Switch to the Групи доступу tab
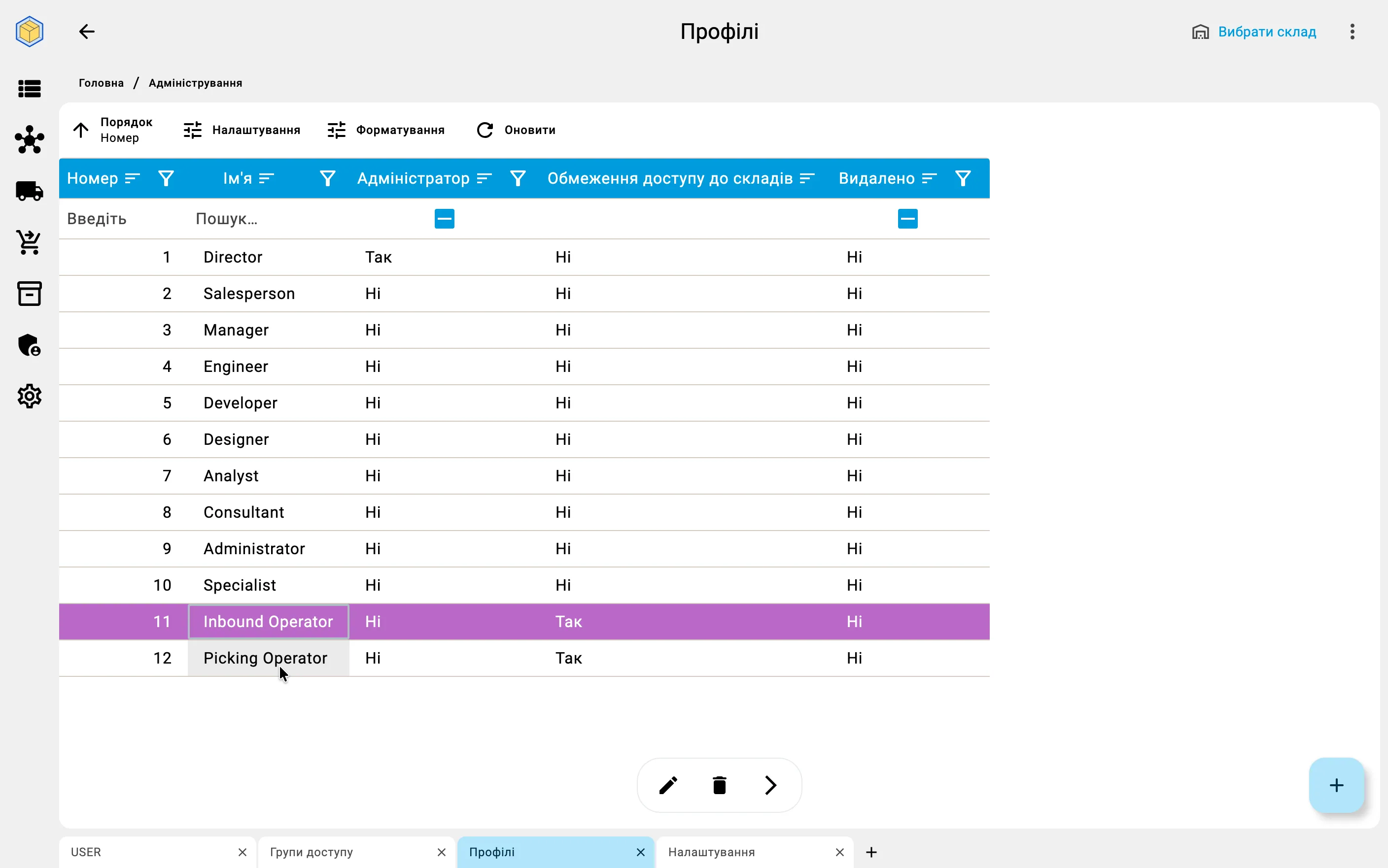This screenshot has width=1388, height=868. point(312,852)
